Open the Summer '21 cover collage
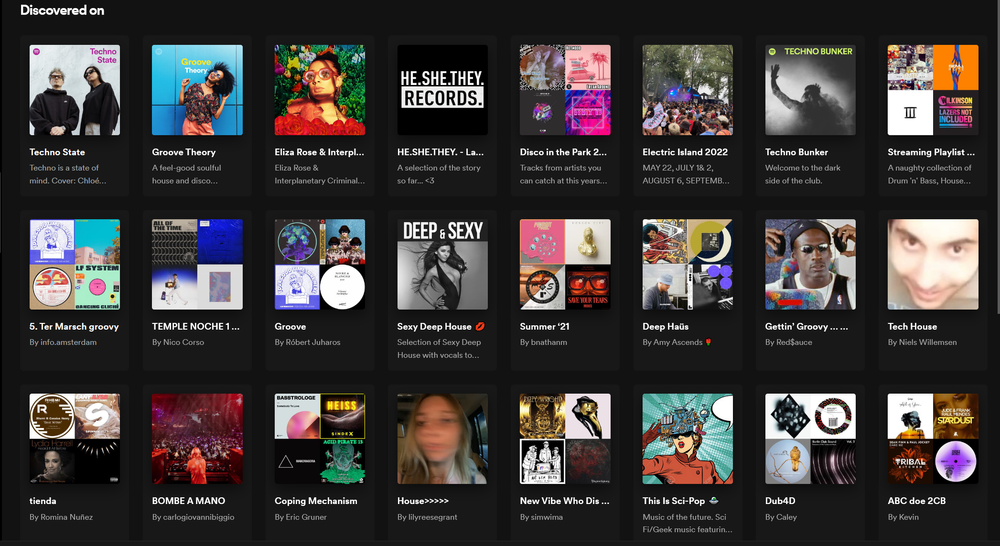This screenshot has width=1000, height=546. click(x=565, y=265)
